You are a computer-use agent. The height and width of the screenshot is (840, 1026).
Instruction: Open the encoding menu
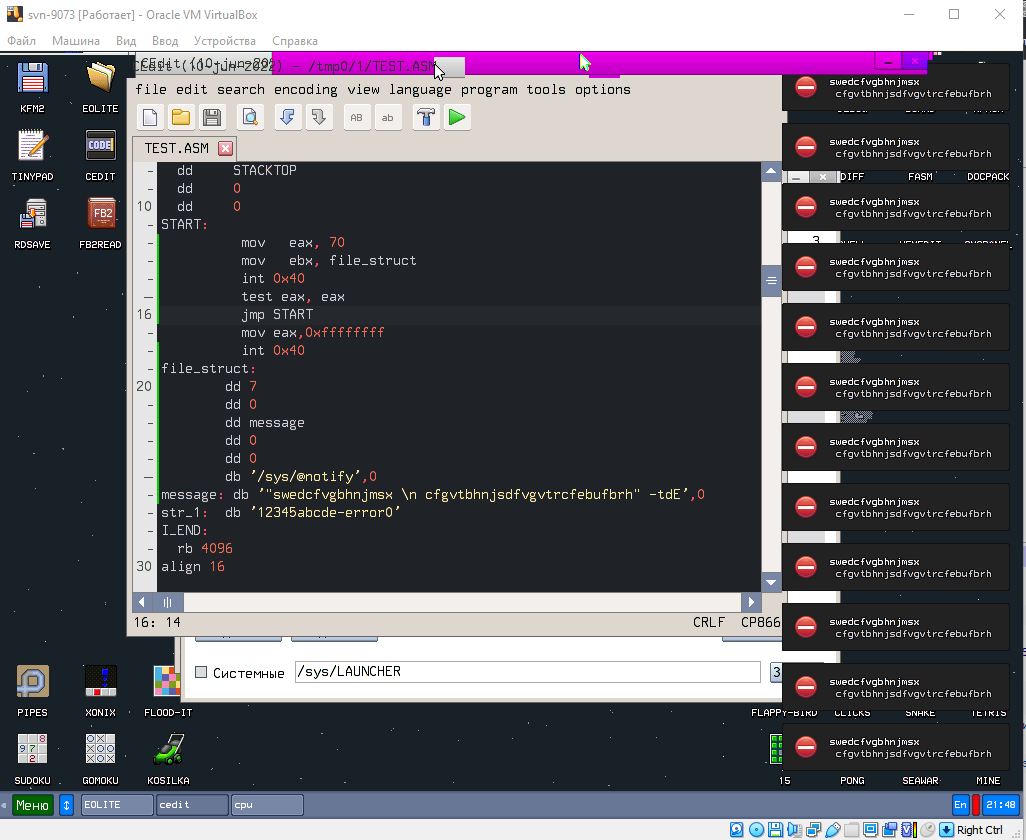(x=305, y=89)
